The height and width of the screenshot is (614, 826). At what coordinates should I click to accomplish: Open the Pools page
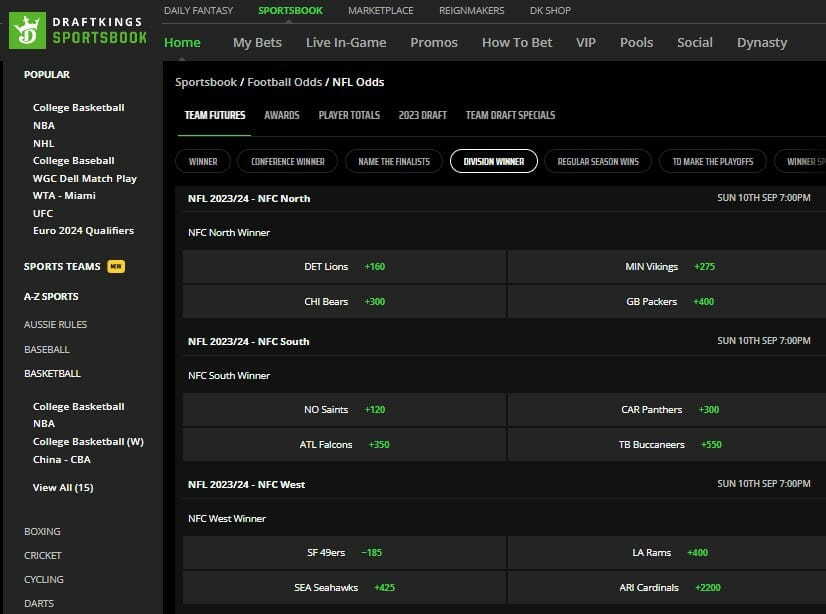[x=636, y=43]
